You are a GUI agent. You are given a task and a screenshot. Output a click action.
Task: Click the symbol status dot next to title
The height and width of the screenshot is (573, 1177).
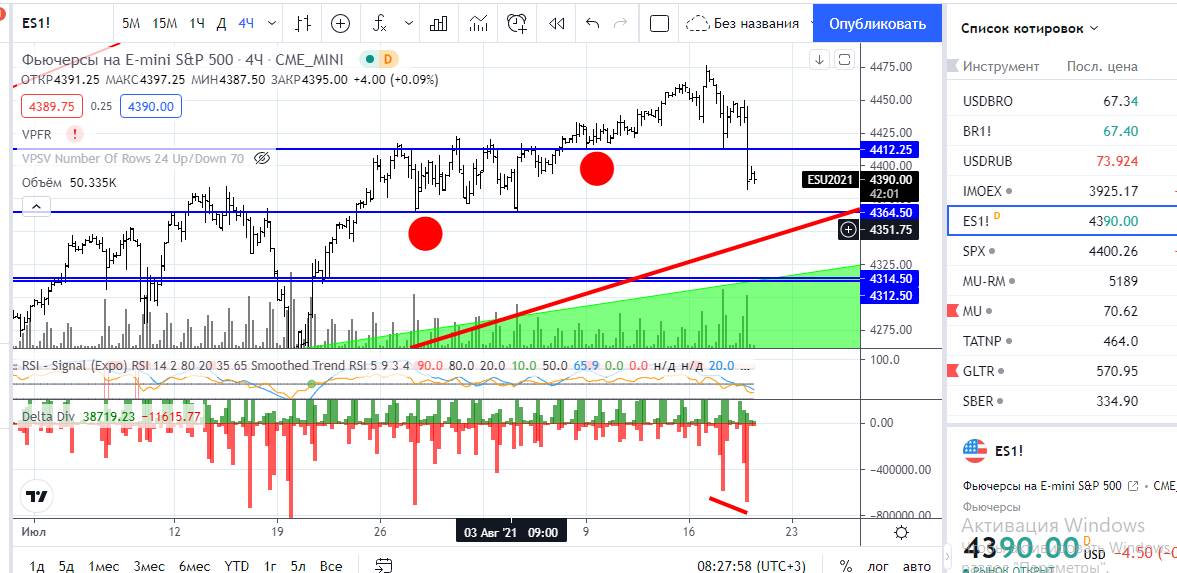pyautogui.click(x=370, y=59)
